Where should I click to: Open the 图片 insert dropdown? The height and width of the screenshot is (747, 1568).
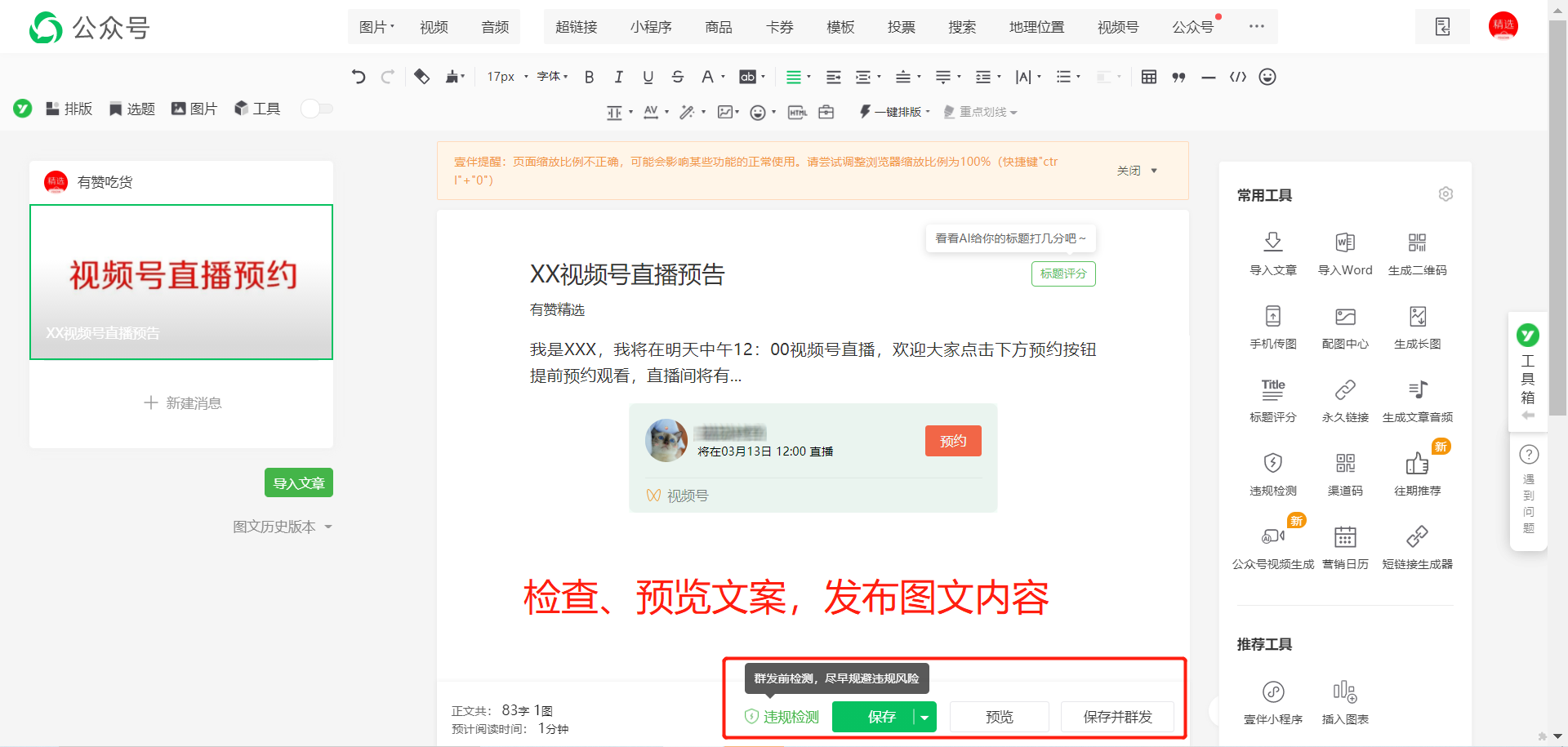[376, 27]
